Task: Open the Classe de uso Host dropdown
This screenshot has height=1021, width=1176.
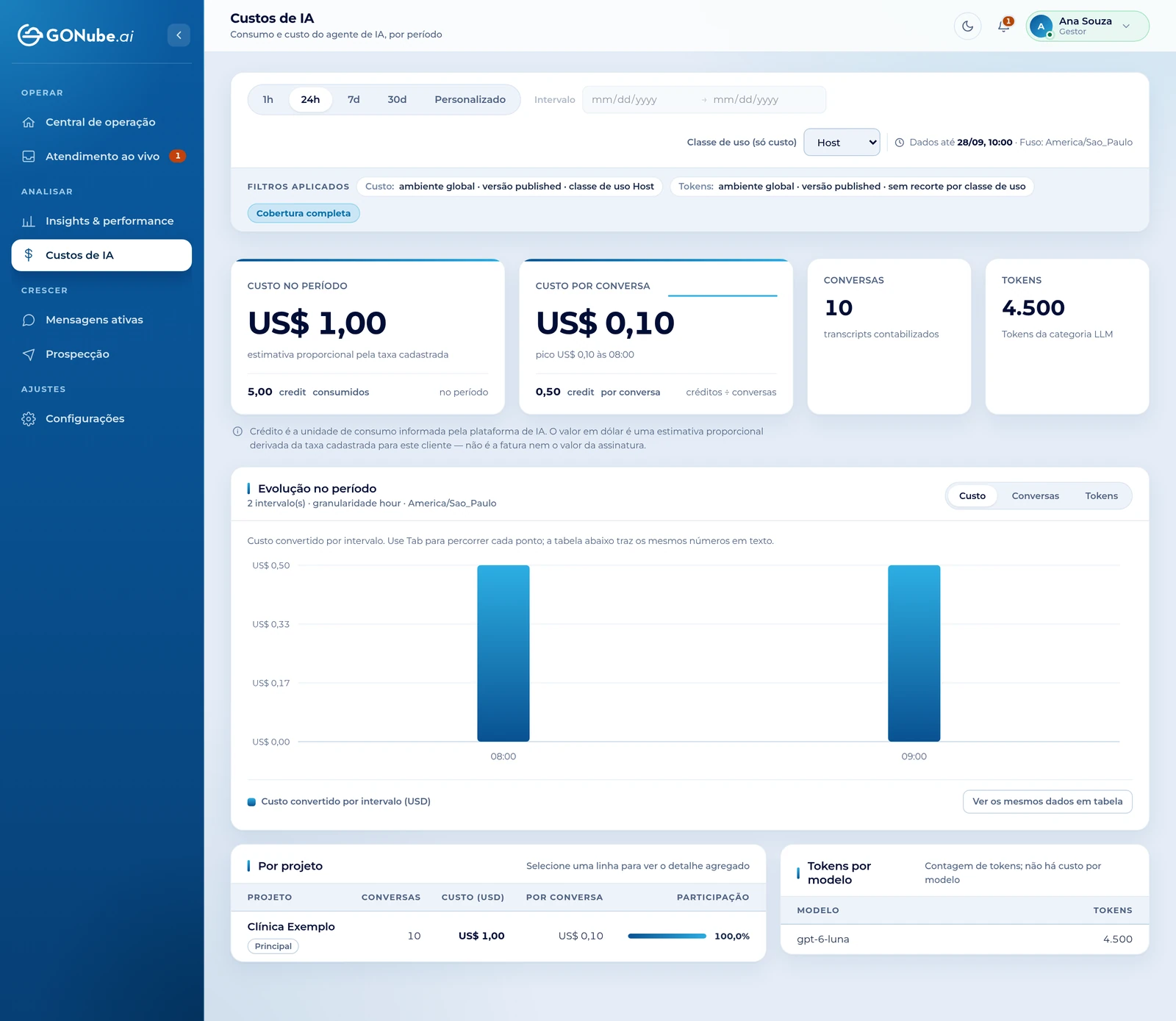Action: (842, 143)
